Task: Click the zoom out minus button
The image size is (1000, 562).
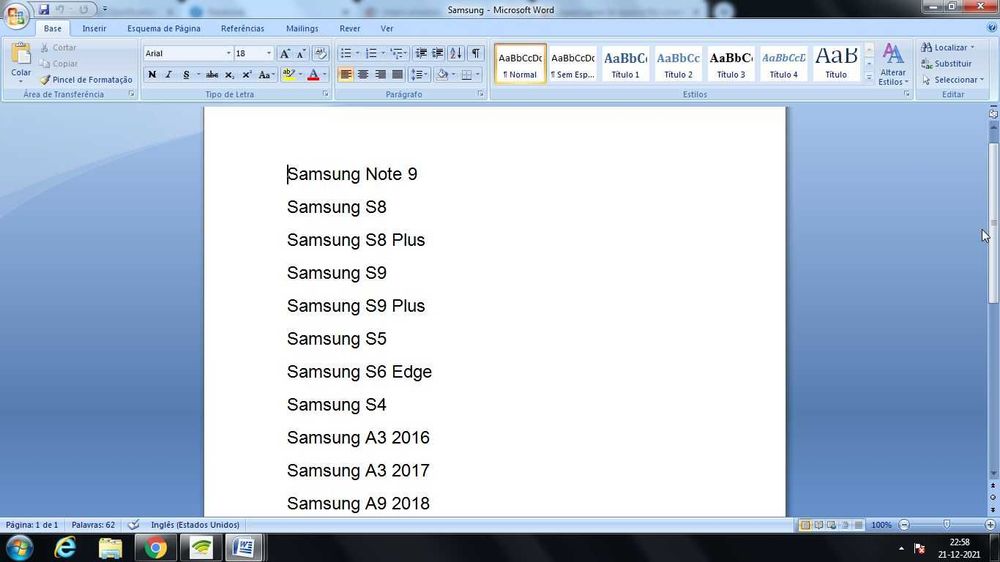Action: tap(904, 525)
